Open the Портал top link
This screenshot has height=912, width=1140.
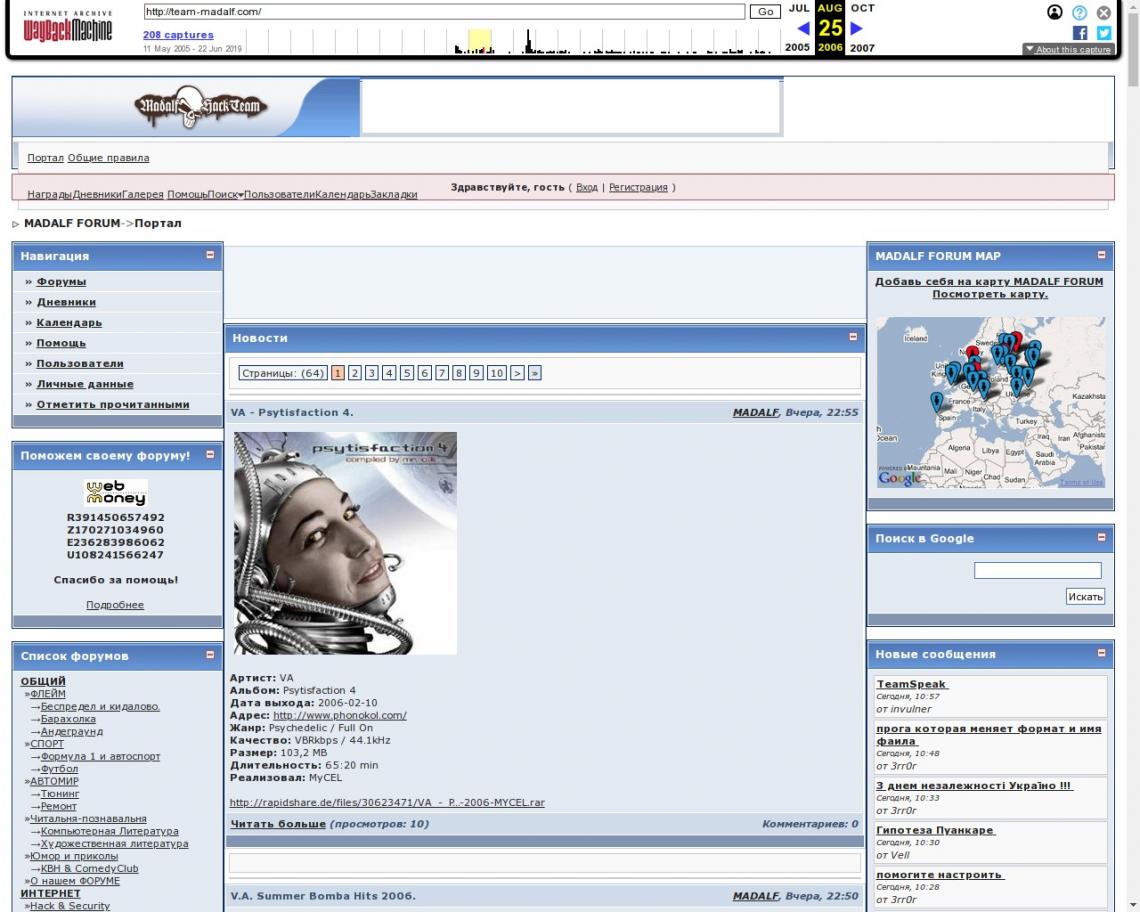[x=45, y=158]
